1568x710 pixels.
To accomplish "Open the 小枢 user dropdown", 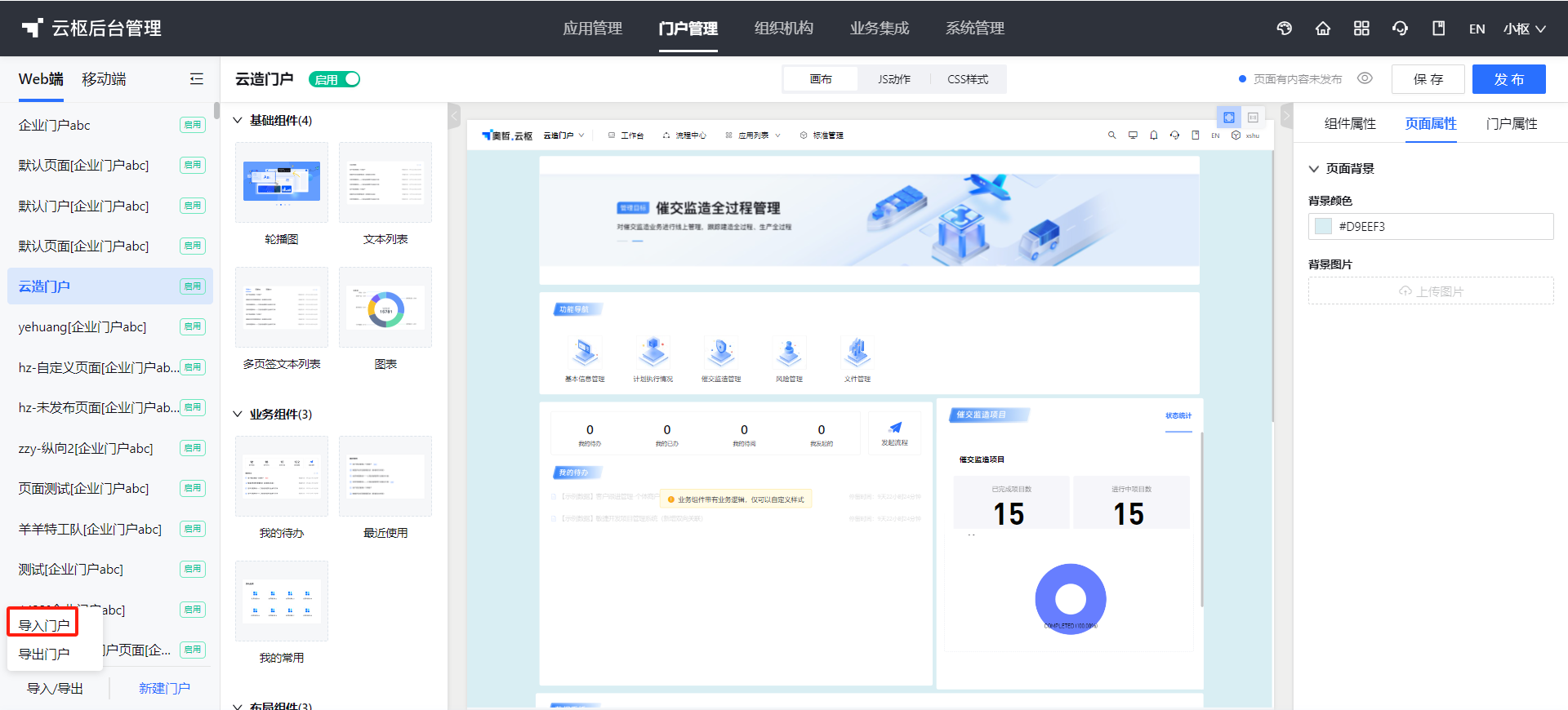I will pos(1525,29).
